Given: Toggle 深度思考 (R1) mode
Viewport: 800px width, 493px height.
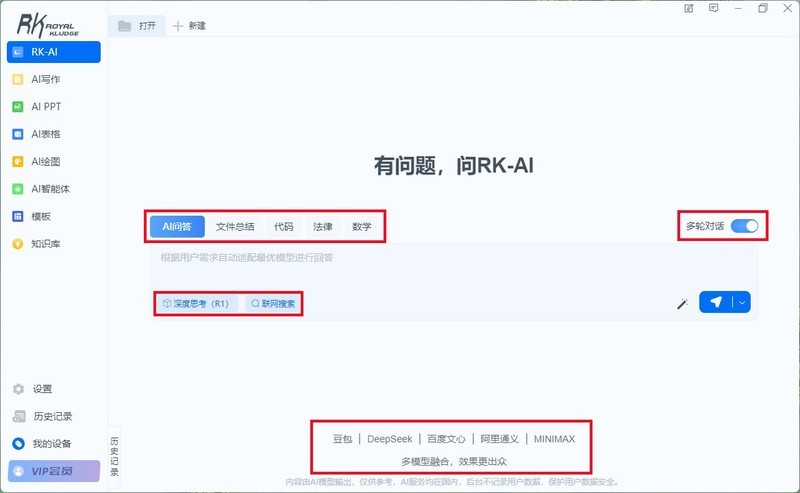Looking at the screenshot, I should (196, 304).
